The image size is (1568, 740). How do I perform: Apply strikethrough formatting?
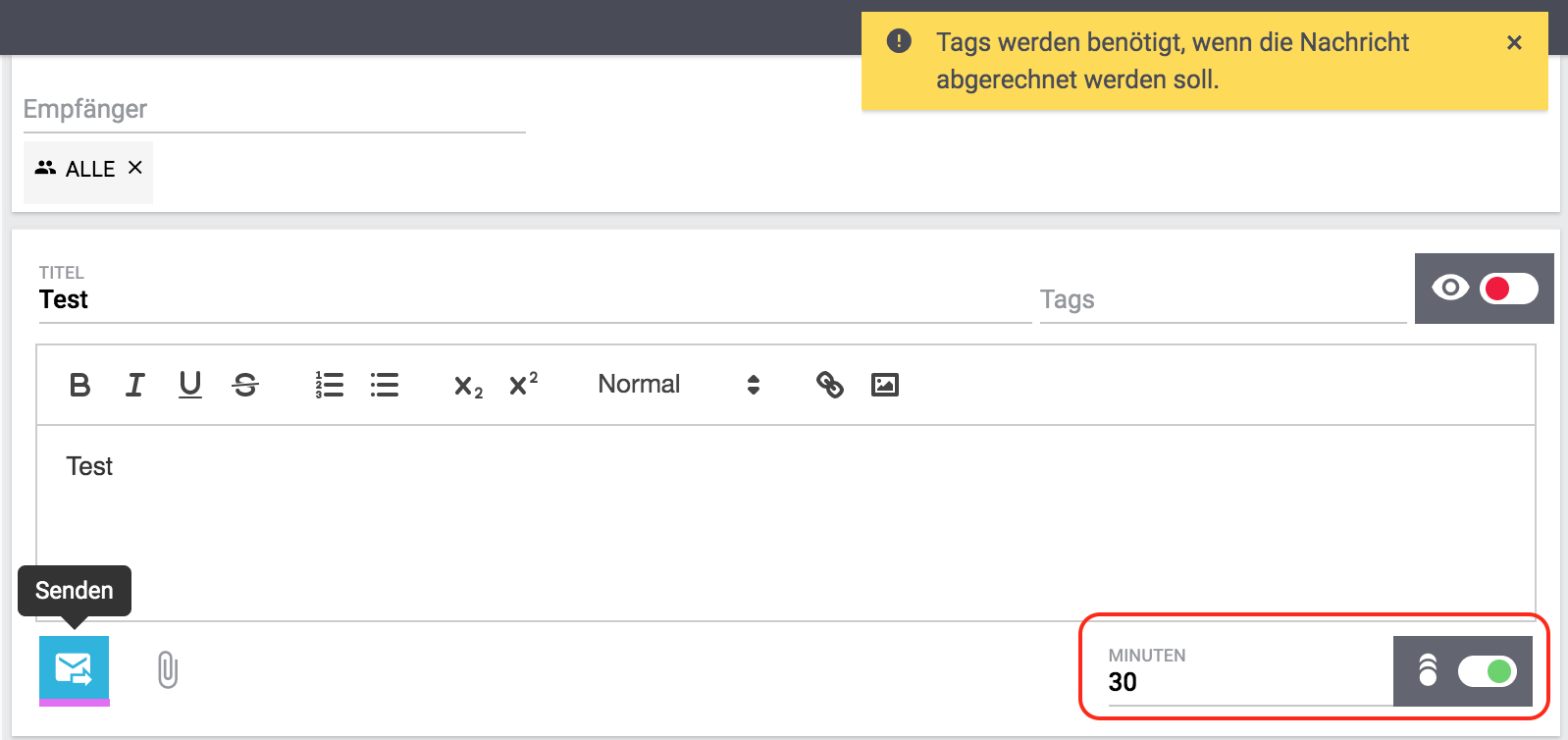[245, 385]
